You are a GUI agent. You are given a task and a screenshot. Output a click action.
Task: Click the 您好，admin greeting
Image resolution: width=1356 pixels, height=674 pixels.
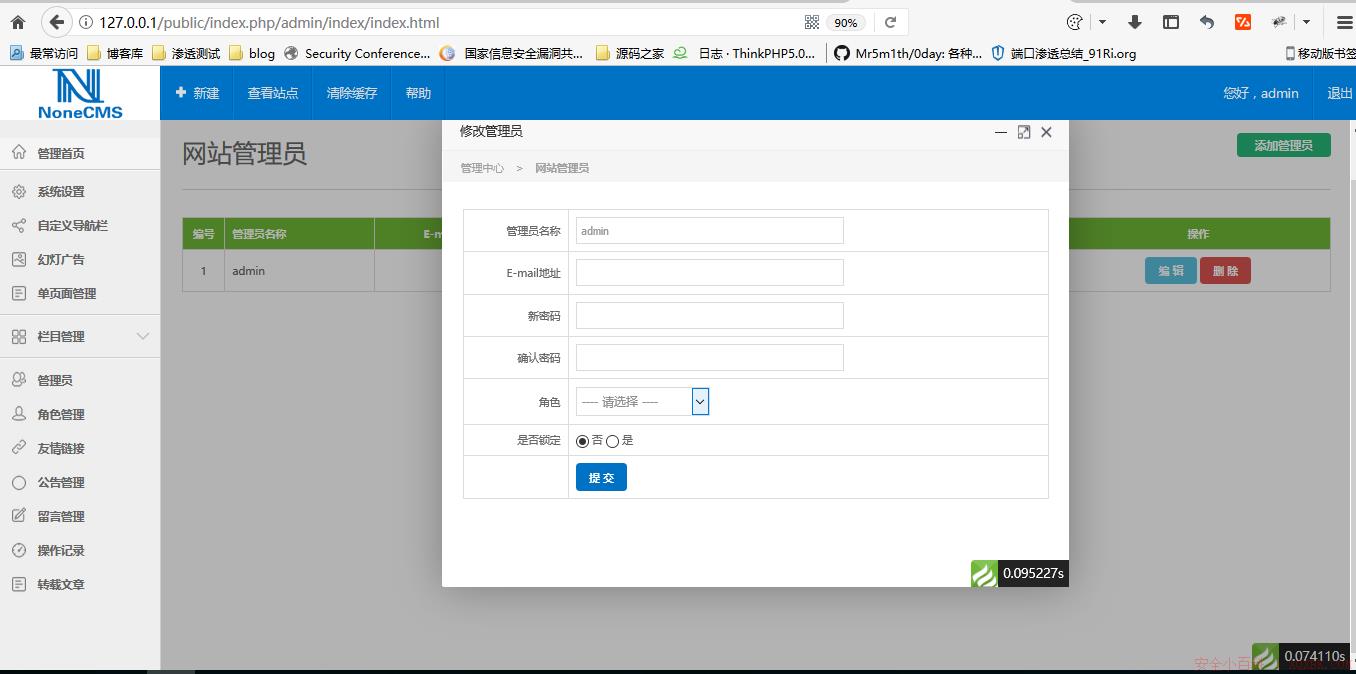pos(1261,93)
